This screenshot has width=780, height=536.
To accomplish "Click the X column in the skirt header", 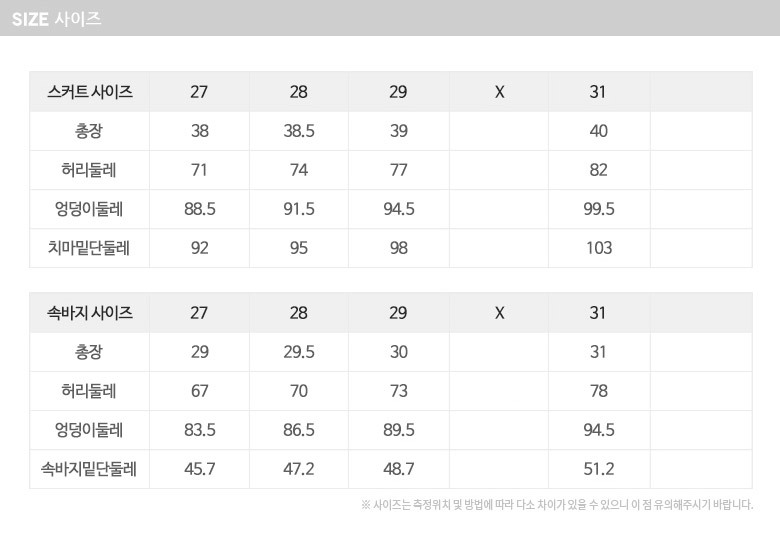I will click(x=499, y=92).
